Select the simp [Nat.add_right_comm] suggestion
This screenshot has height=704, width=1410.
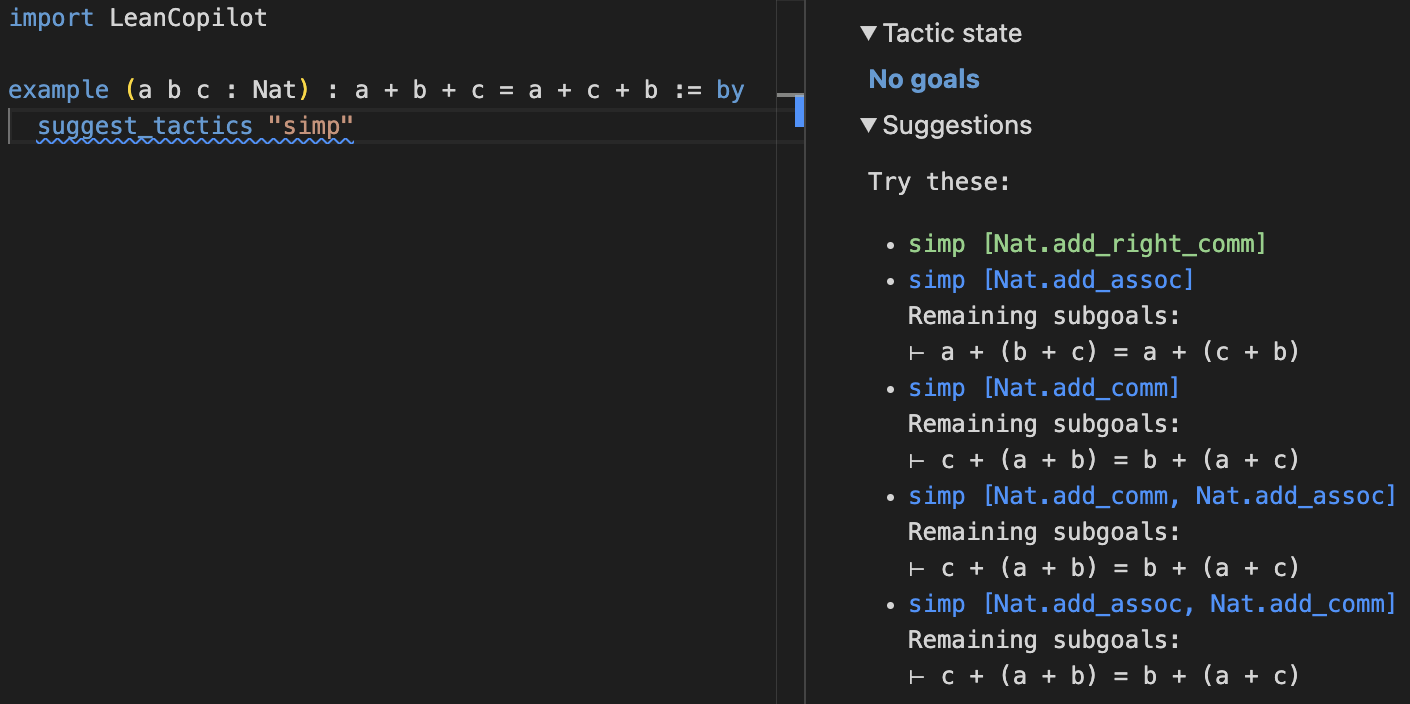click(x=1086, y=243)
